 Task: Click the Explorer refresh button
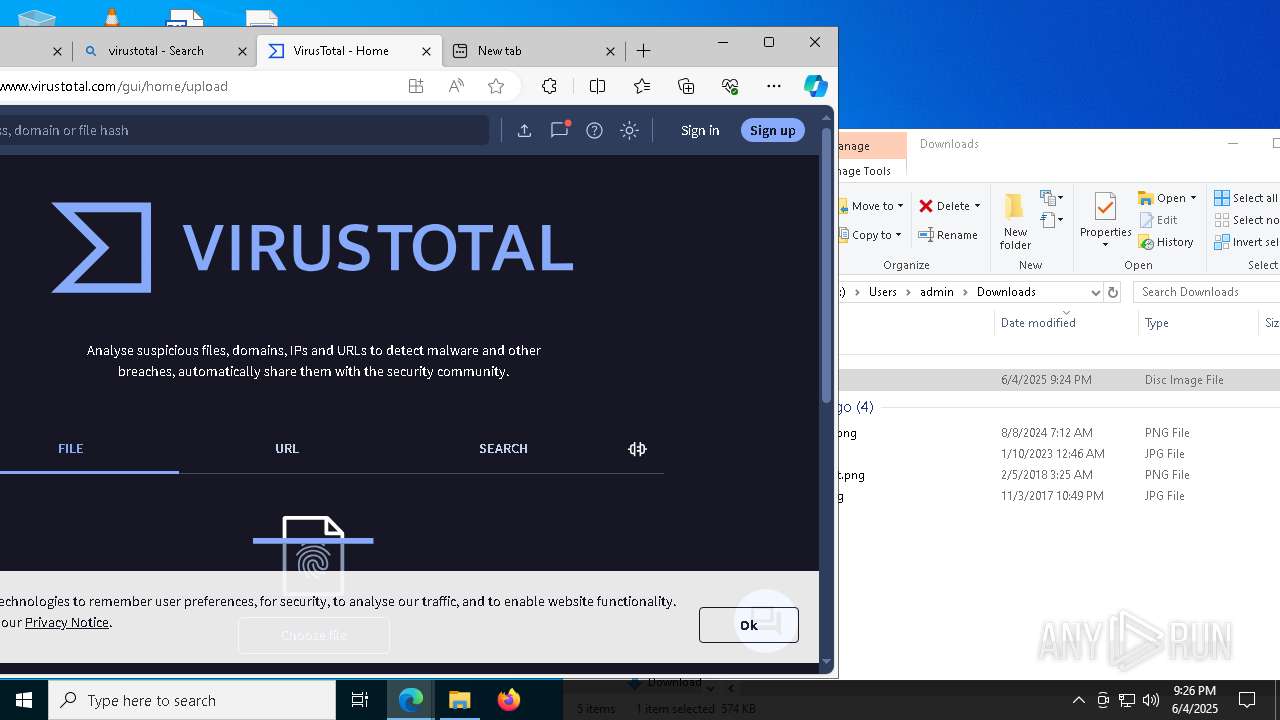tap(1113, 292)
